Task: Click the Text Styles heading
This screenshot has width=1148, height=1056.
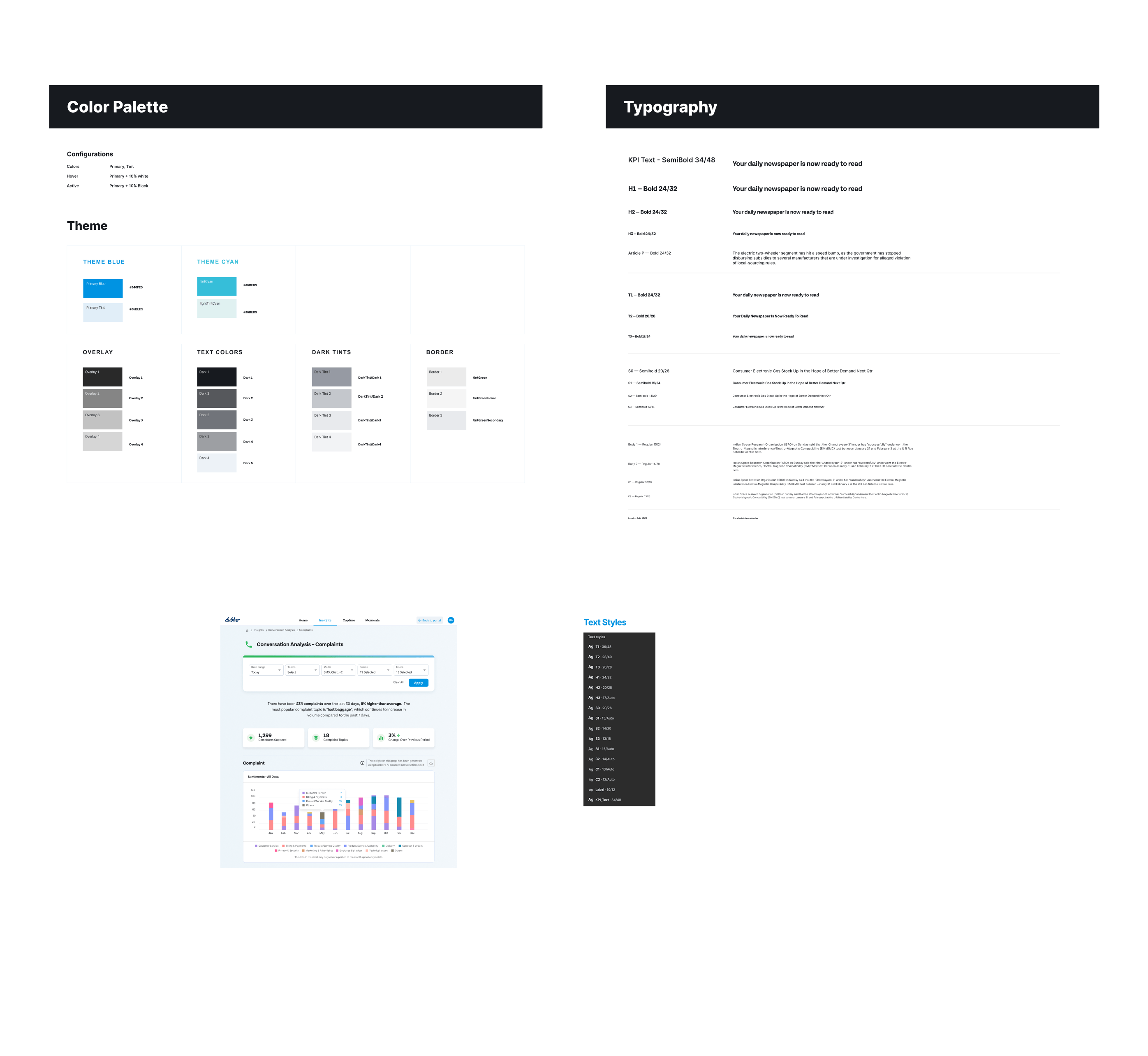Action: 604,622
